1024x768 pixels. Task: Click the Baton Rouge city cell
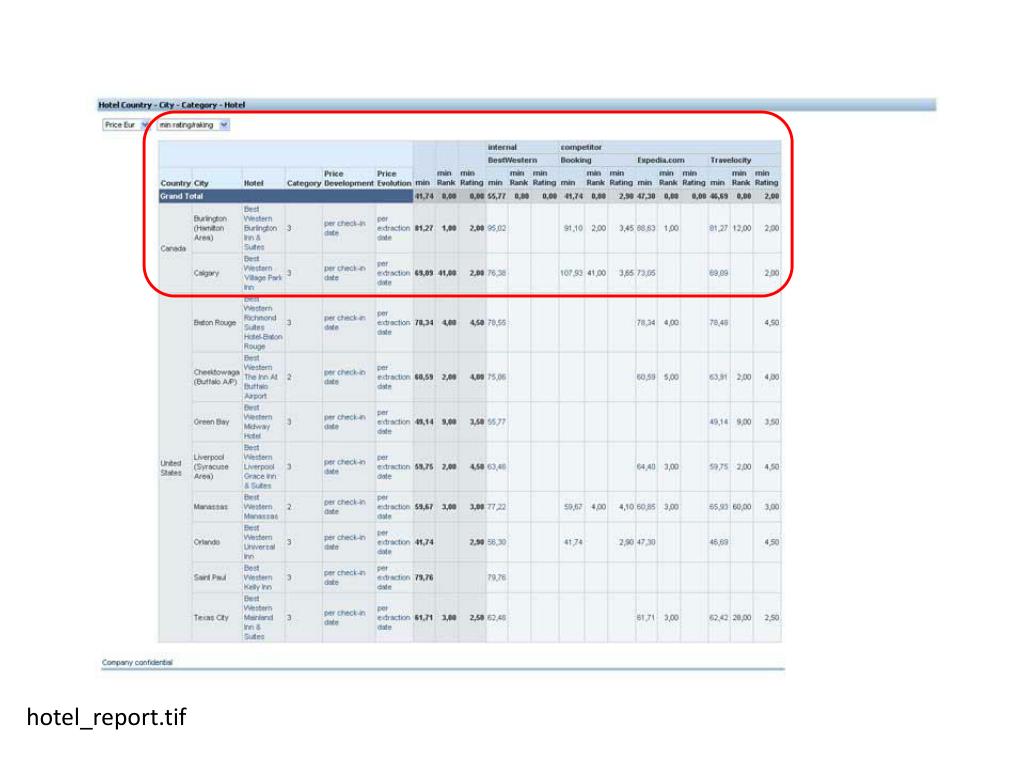pos(215,323)
